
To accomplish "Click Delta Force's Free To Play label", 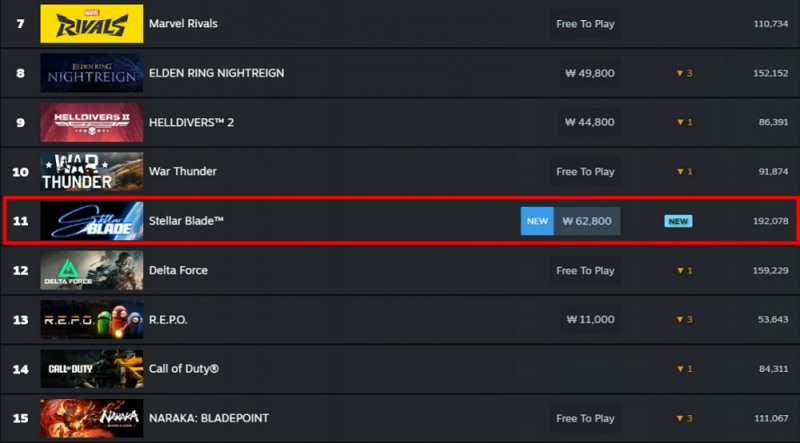I will tap(585, 270).
